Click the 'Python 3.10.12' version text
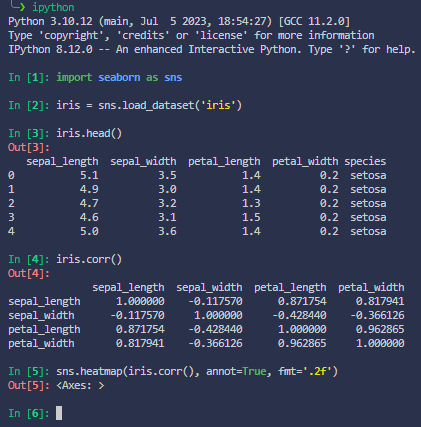 (50, 21)
